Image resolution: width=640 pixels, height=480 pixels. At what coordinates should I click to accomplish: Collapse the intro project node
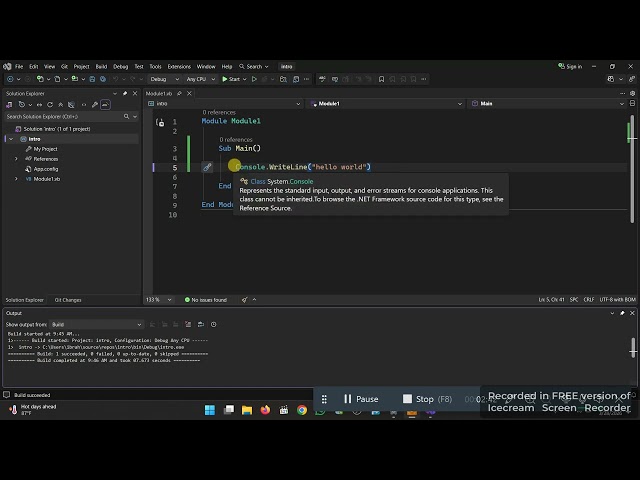(x=11, y=139)
